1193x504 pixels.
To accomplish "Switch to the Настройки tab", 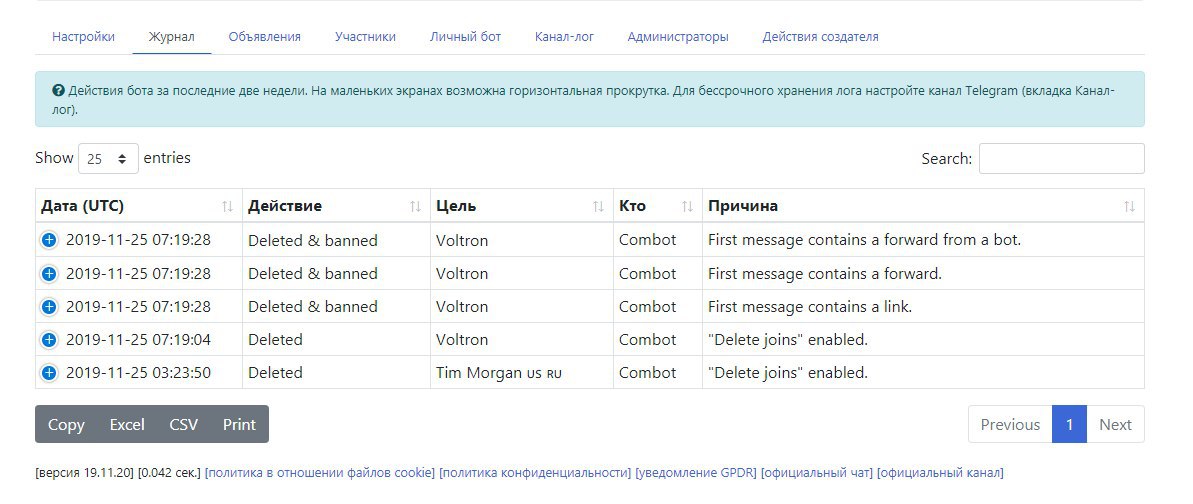I will coord(84,37).
